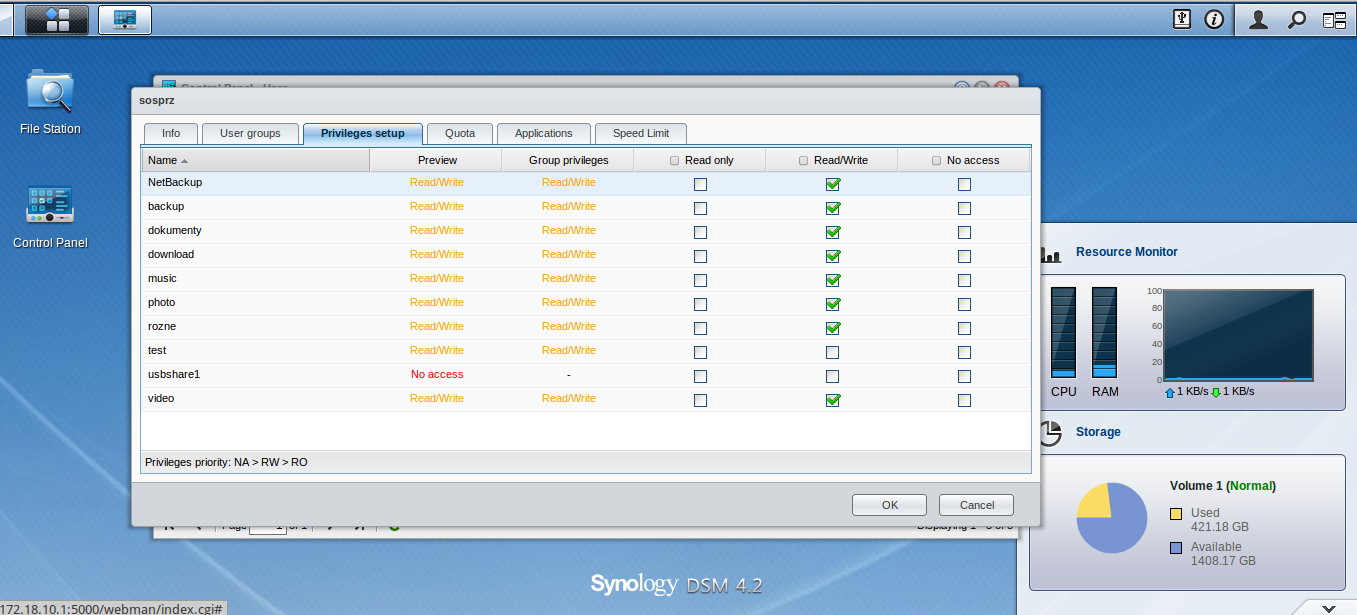Check Read only for photo

pos(700,304)
